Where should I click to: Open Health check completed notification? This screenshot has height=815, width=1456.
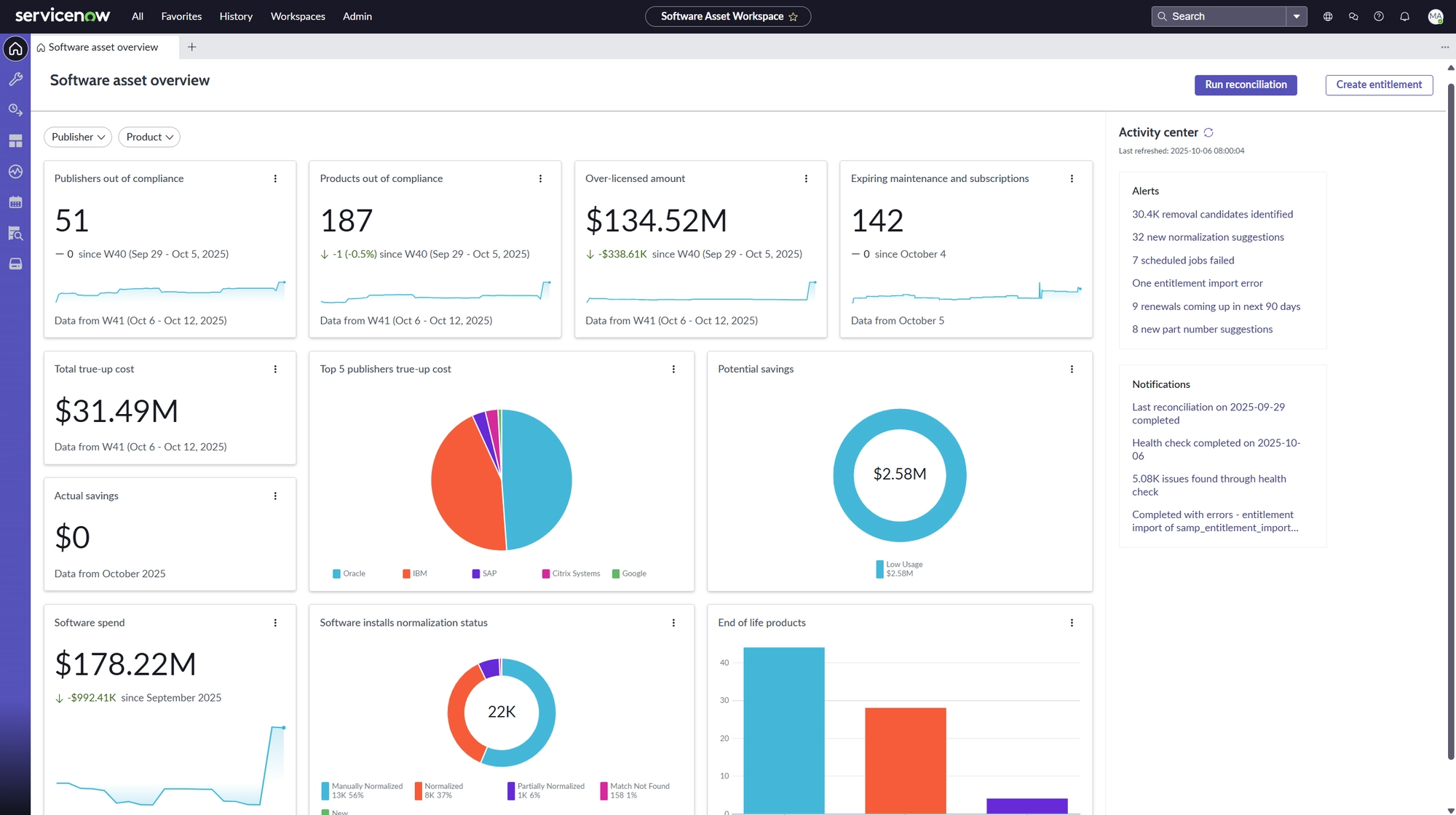point(1216,450)
